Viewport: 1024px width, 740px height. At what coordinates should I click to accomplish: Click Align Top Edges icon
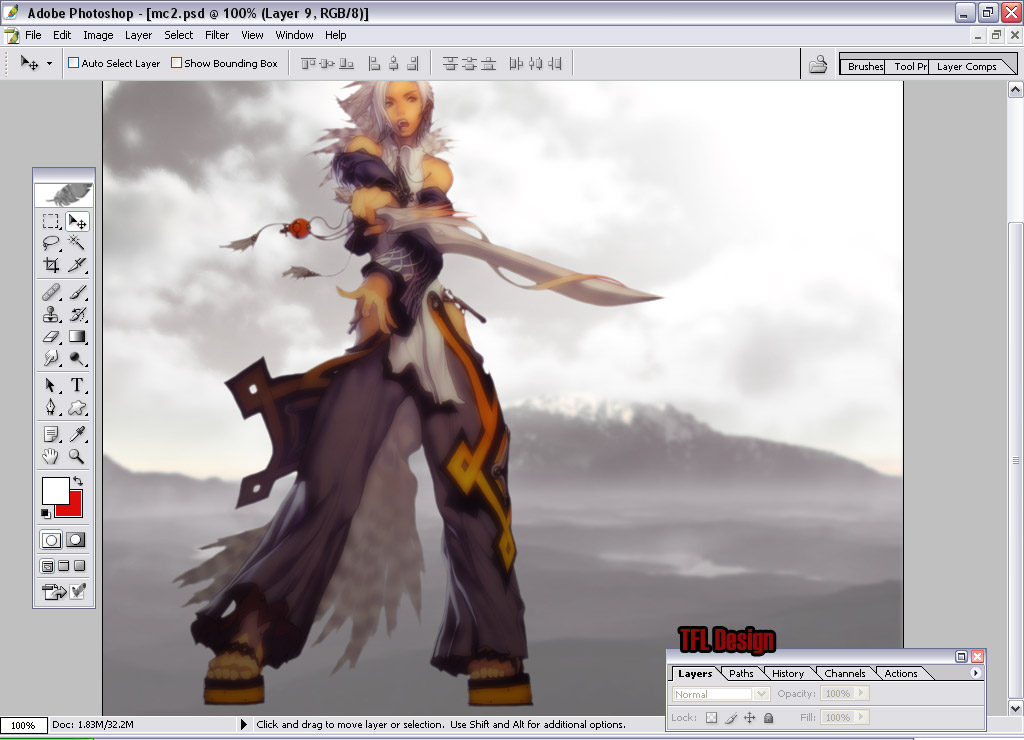tap(308, 63)
